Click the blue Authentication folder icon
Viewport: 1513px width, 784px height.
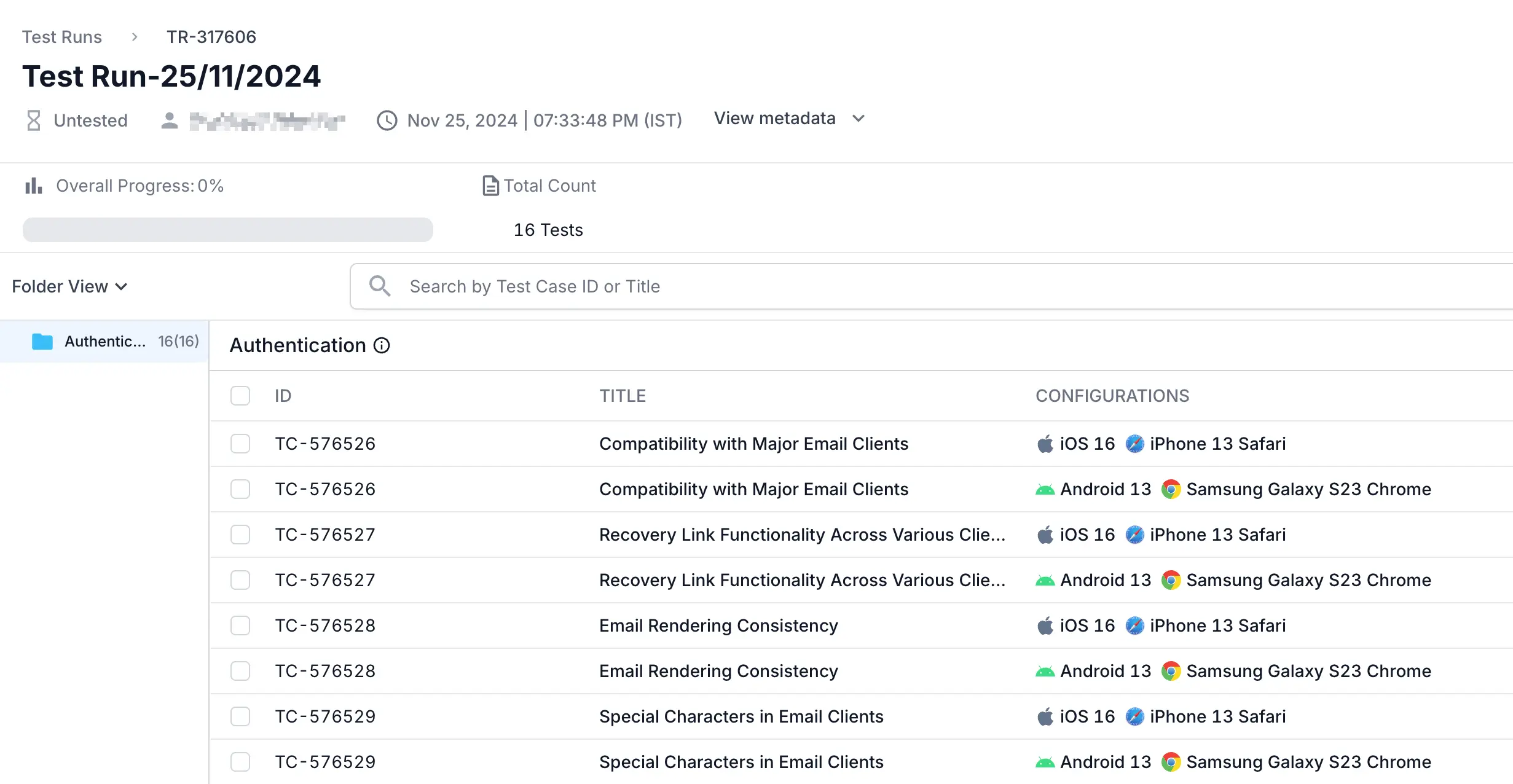click(42, 341)
